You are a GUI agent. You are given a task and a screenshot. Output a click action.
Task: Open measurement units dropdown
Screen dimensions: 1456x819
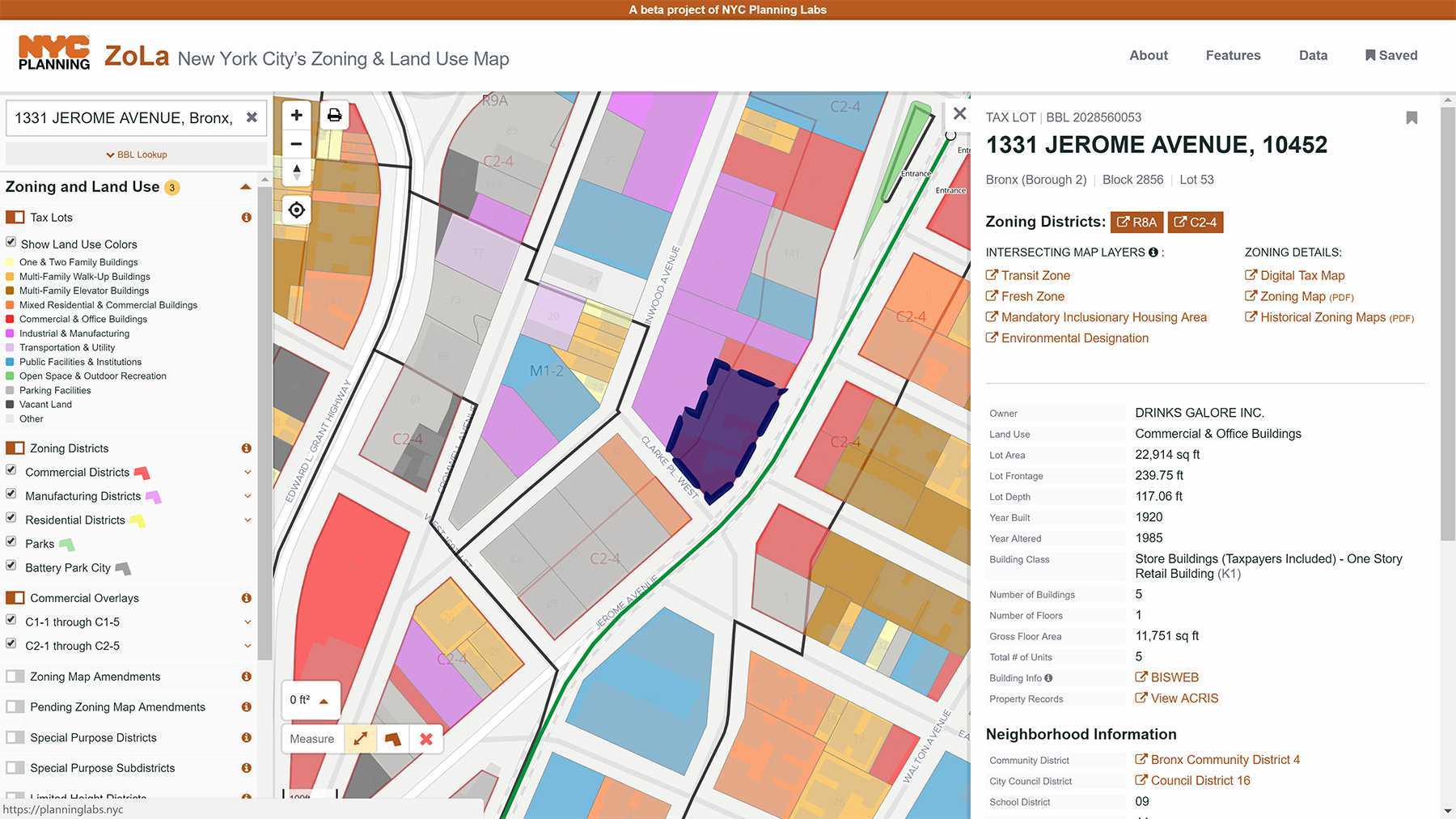click(311, 700)
